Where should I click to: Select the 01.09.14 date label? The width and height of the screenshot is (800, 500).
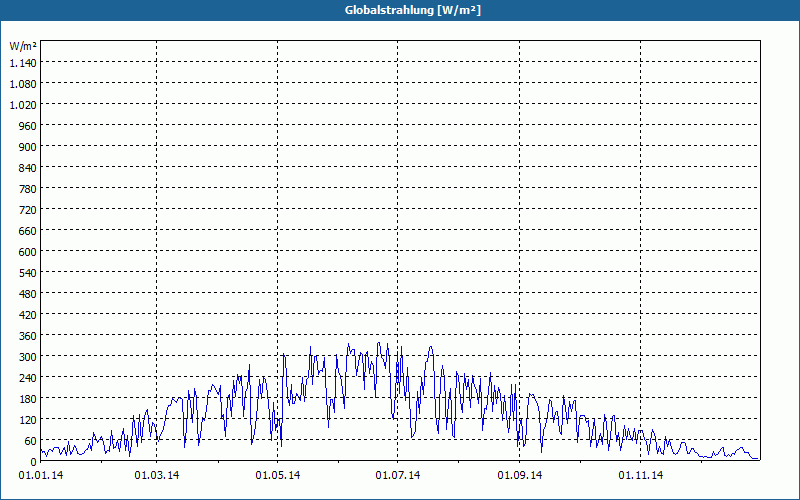coord(520,476)
